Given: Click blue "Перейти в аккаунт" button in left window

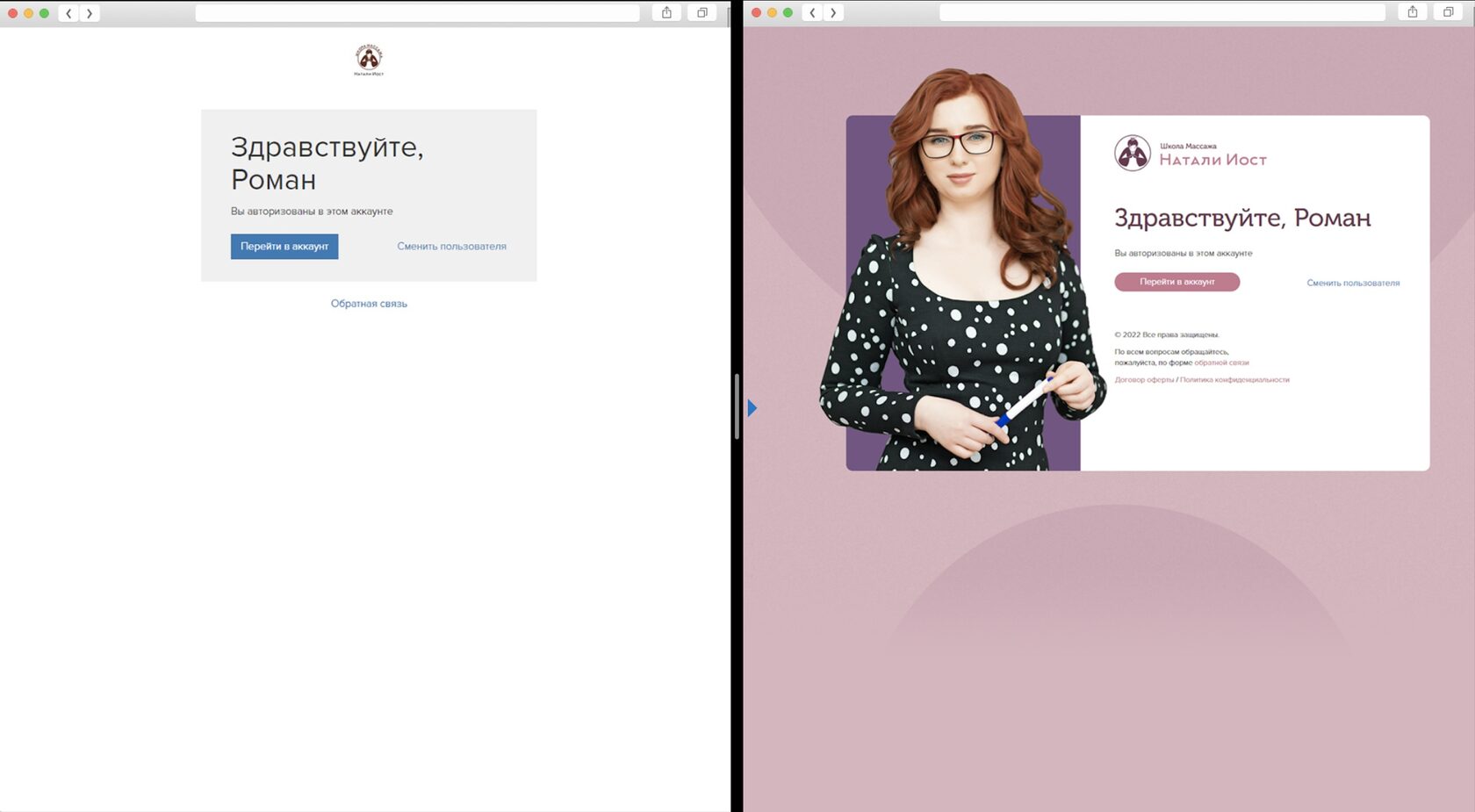Looking at the screenshot, I should click(284, 247).
